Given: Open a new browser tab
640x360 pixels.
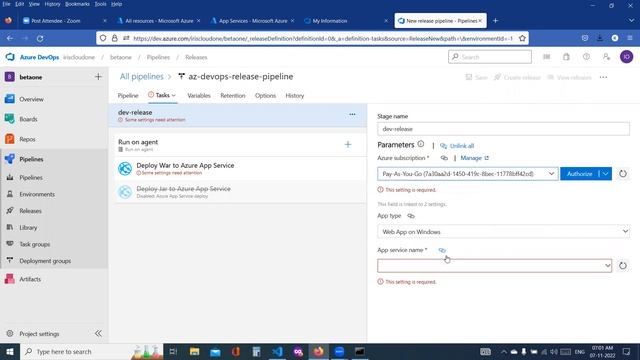Looking at the screenshot, I should (496, 20).
